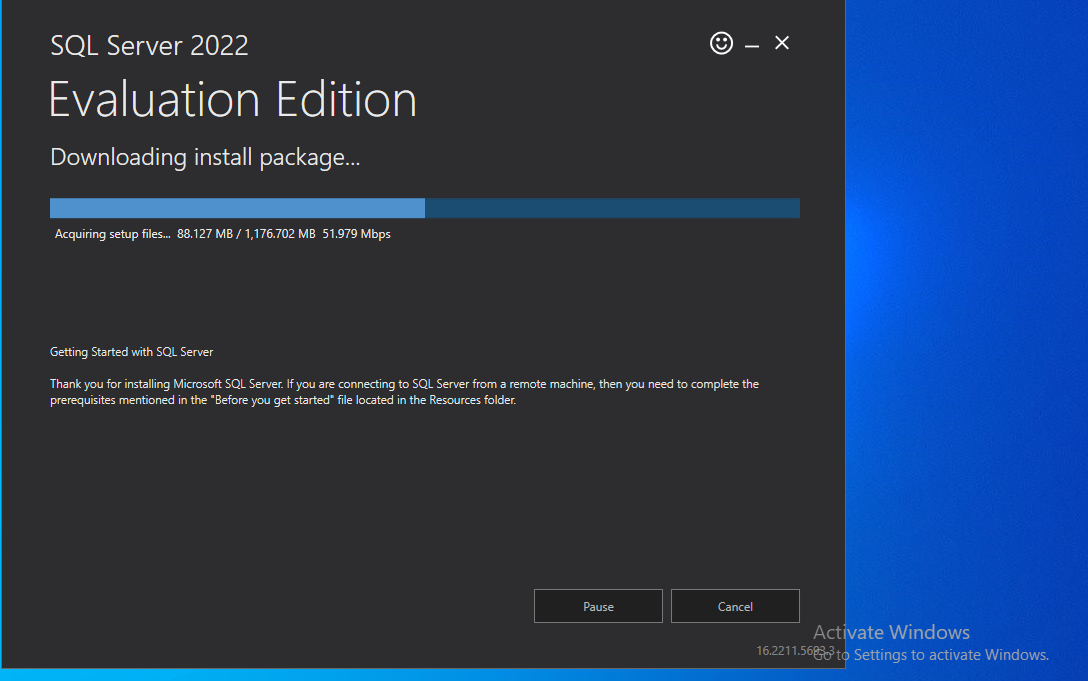The image size is (1088, 681).
Task: Select the 'Acquiring setup files...' status text
Action: [x=112, y=234]
